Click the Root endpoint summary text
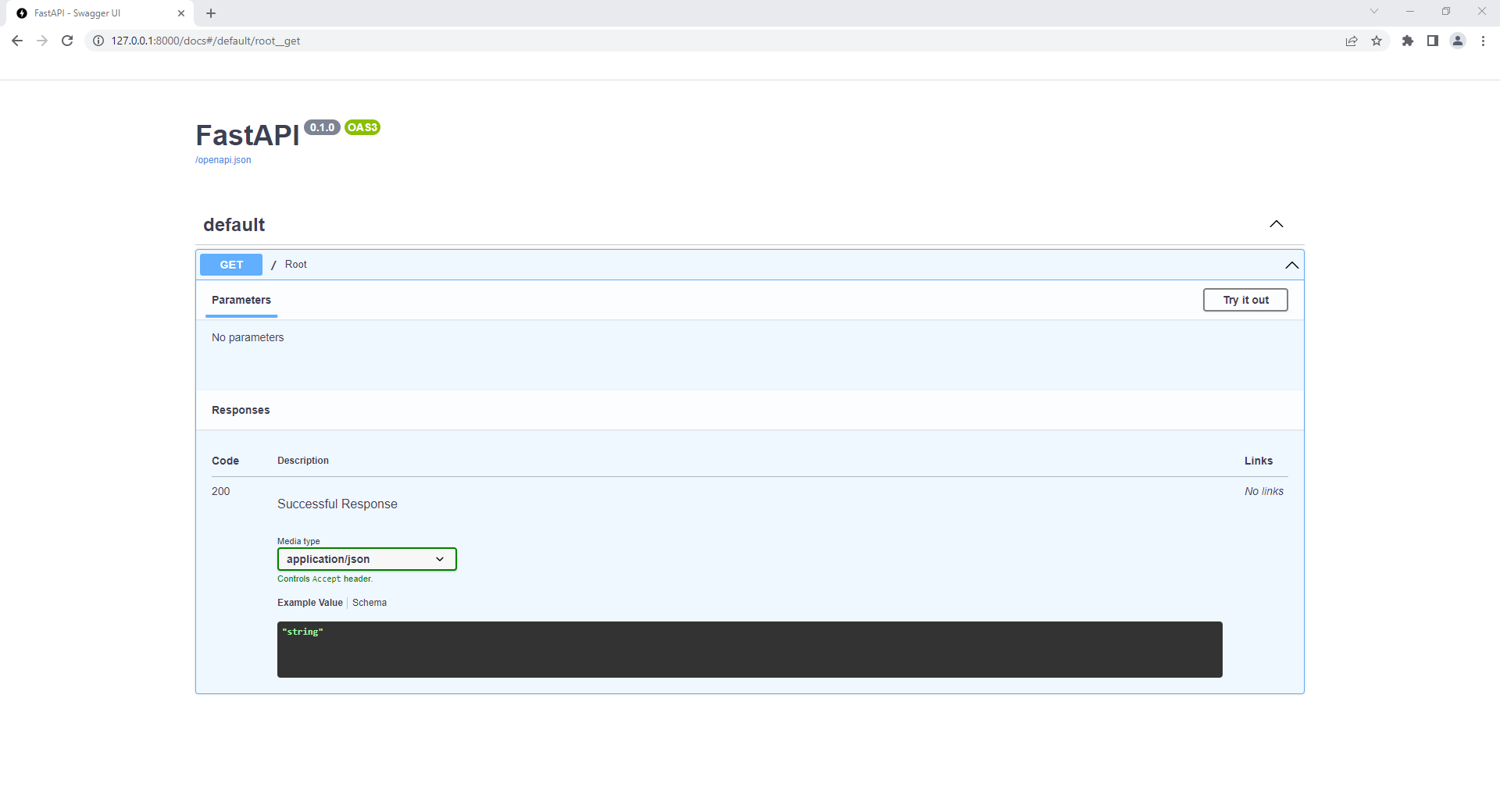The height and width of the screenshot is (812, 1500). pyautogui.click(x=296, y=265)
